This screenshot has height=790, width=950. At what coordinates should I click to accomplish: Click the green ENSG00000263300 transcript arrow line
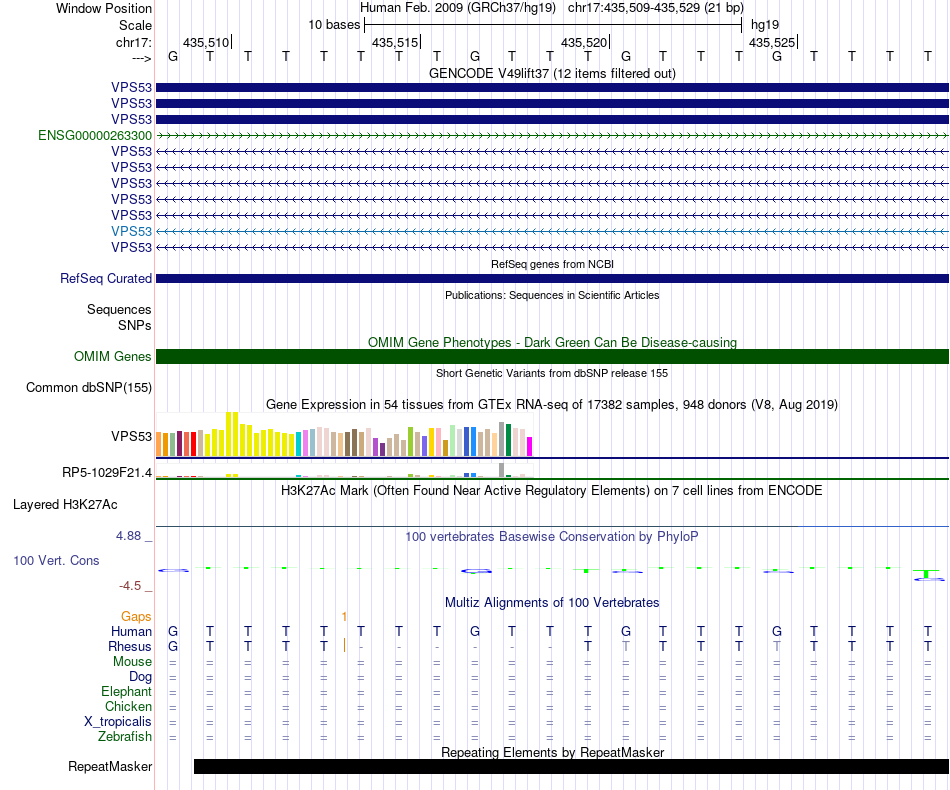pos(552,135)
